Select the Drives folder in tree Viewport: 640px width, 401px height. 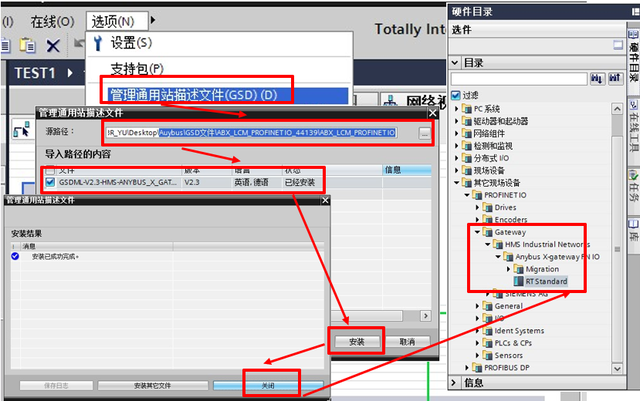point(505,207)
